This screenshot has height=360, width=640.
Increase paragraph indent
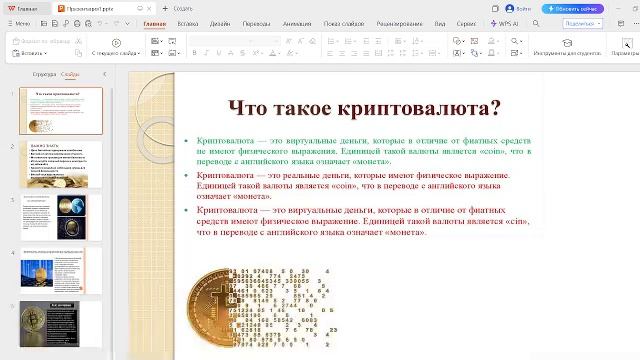pos(378,41)
